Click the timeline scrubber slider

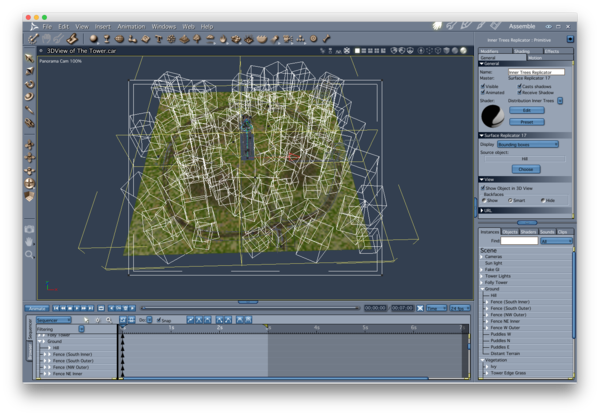(x=250, y=308)
